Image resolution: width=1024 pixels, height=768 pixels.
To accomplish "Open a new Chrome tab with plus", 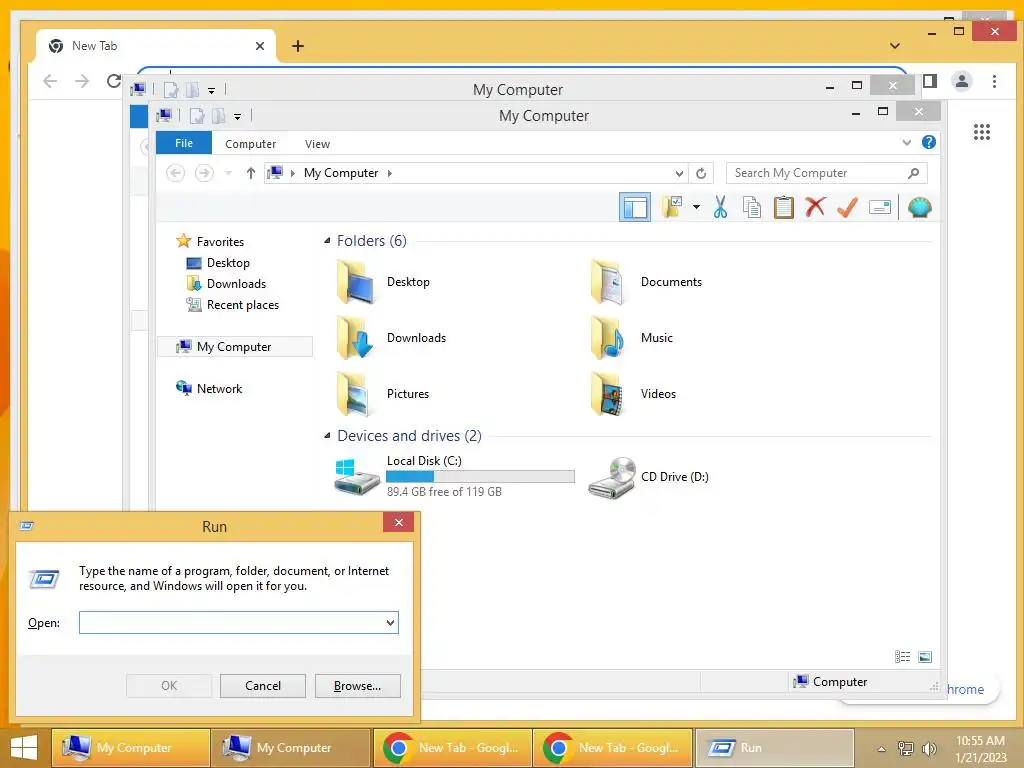I will pyautogui.click(x=298, y=46).
